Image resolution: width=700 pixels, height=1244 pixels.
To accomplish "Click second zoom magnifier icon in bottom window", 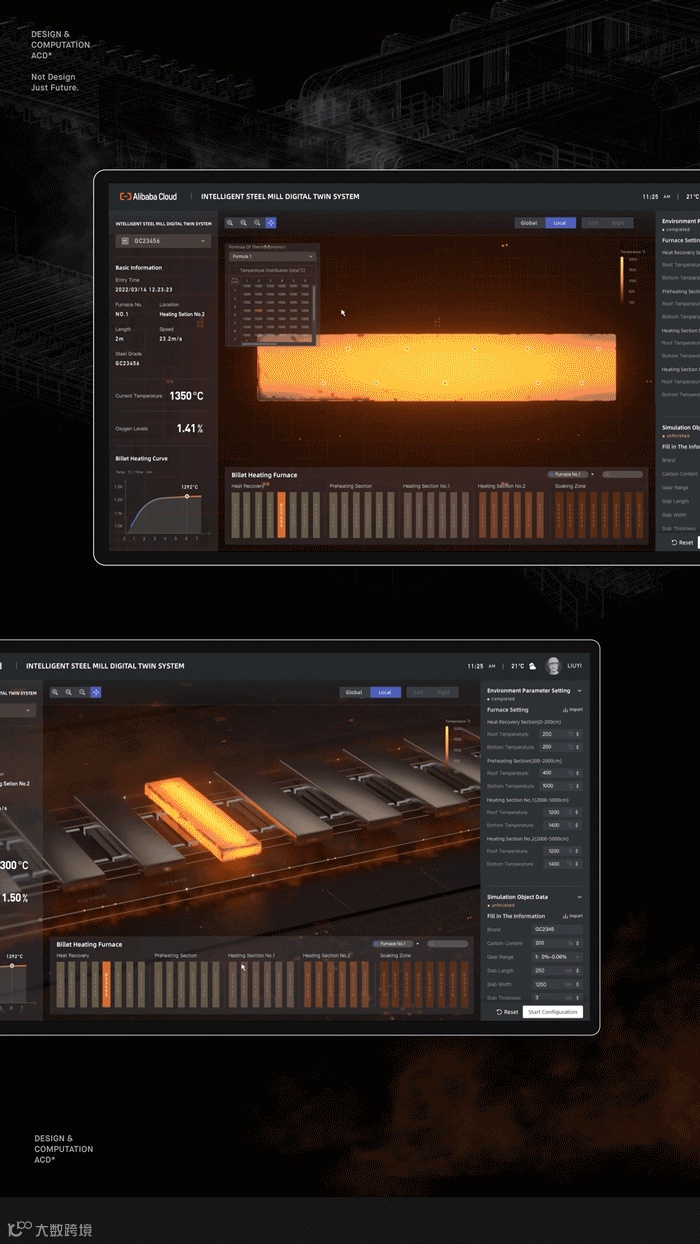I will (x=69, y=692).
